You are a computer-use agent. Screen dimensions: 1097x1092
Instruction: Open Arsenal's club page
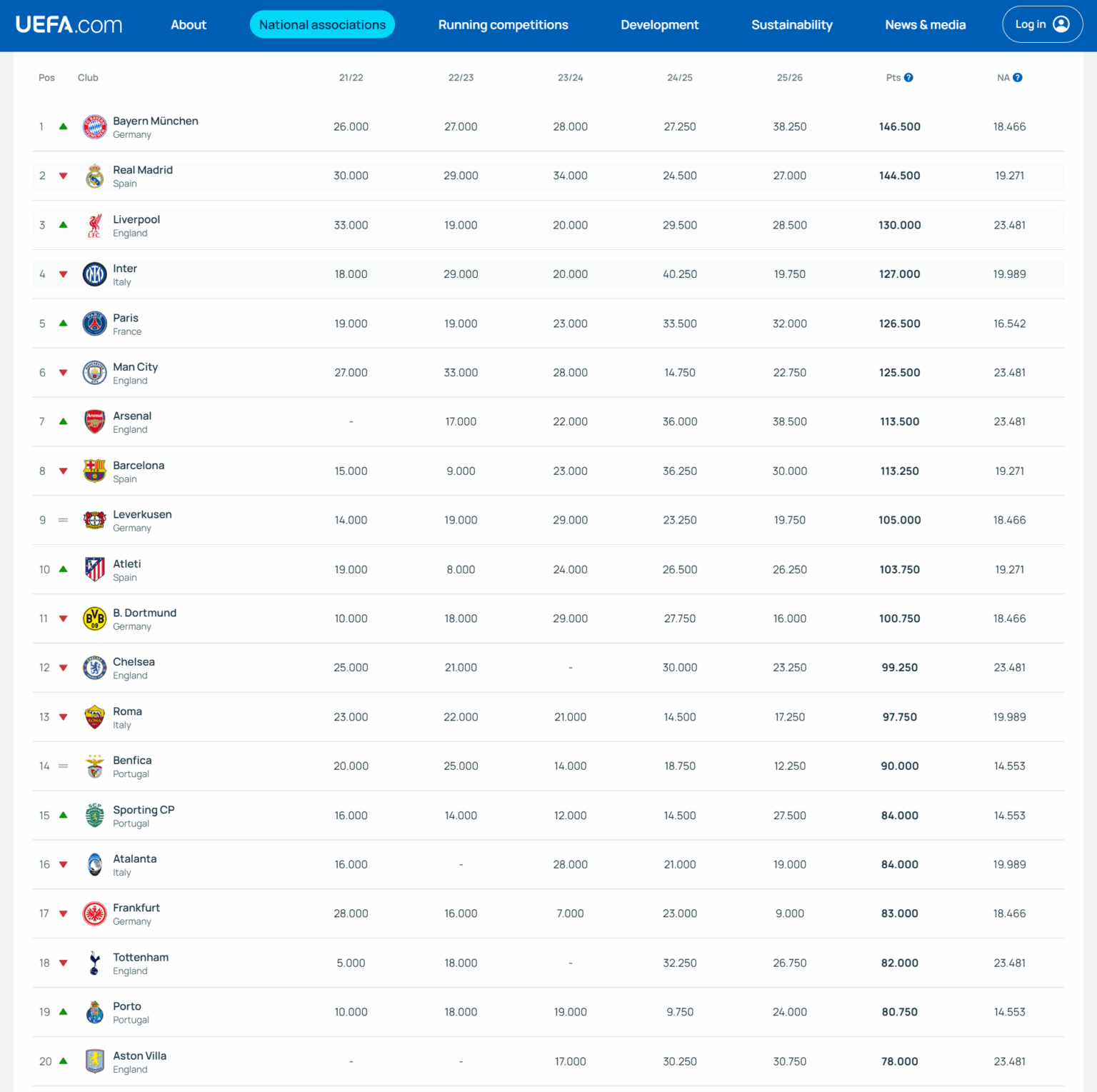[x=132, y=416]
